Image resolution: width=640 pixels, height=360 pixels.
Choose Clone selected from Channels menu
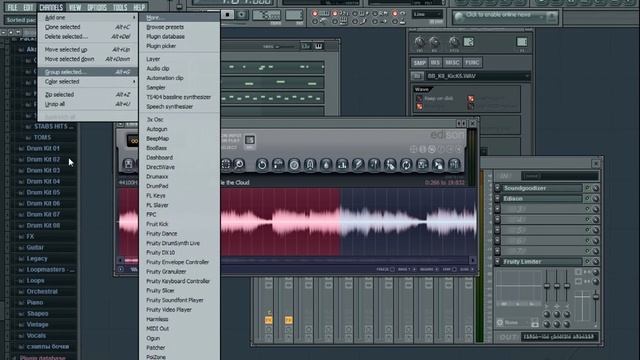(x=87, y=27)
